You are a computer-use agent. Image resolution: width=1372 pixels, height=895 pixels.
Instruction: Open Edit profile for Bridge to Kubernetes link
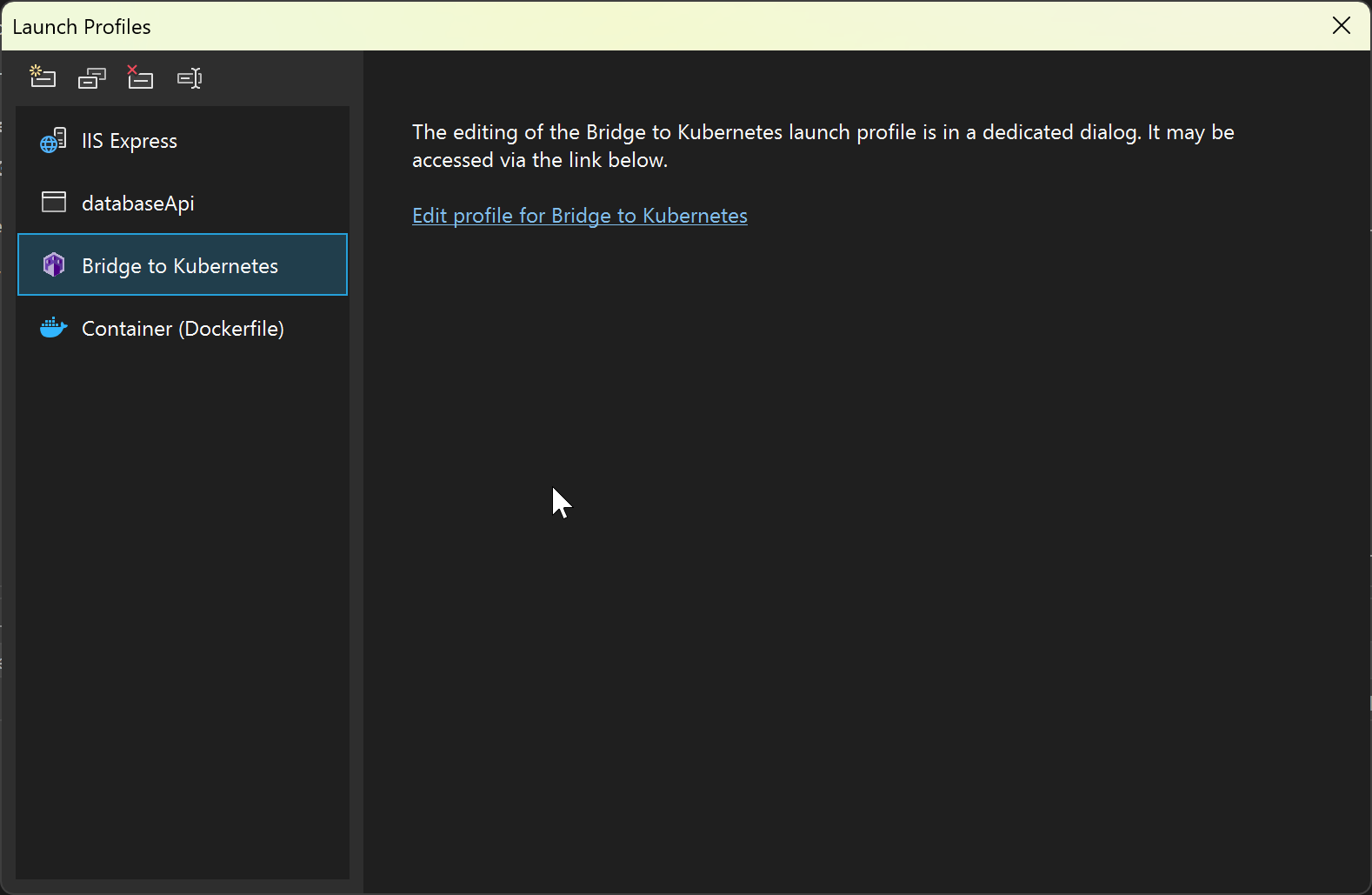(580, 216)
